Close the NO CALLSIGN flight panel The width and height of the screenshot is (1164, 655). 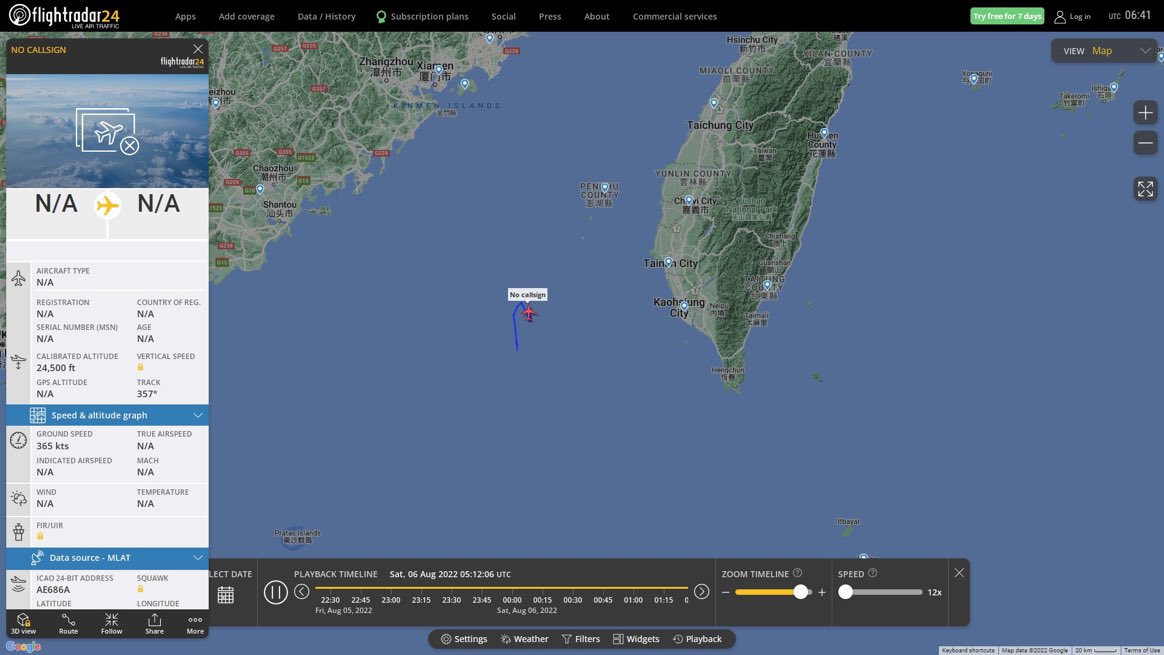(197, 49)
